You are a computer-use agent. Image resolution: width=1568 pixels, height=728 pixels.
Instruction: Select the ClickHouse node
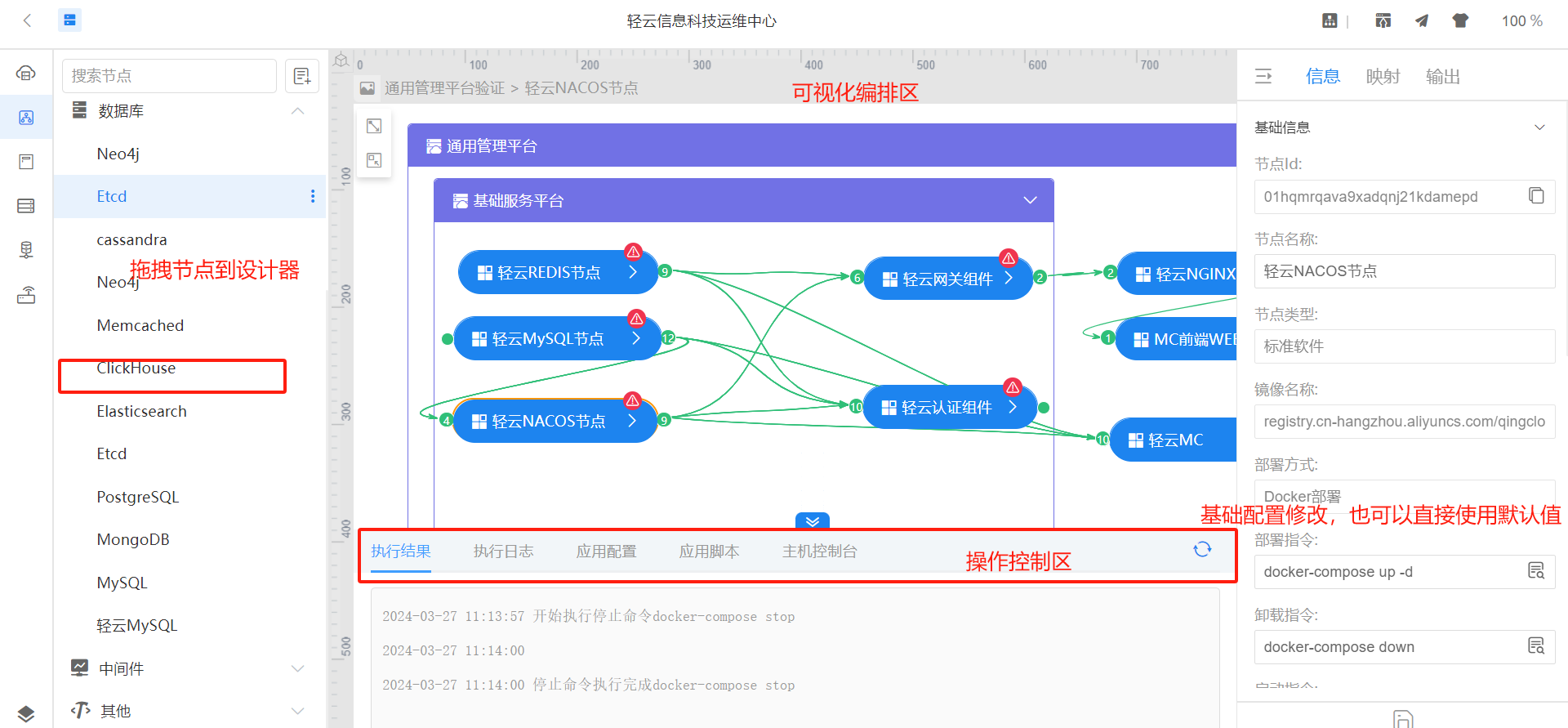click(136, 368)
